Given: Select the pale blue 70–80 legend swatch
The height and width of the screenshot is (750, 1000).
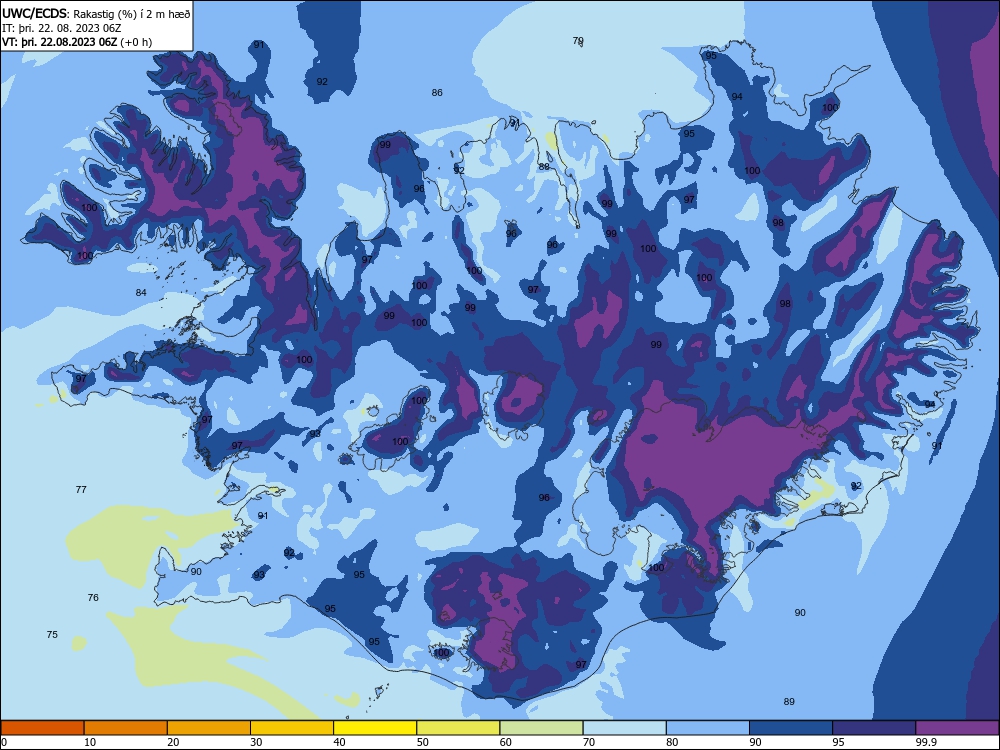Looking at the screenshot, I should 625,728.
